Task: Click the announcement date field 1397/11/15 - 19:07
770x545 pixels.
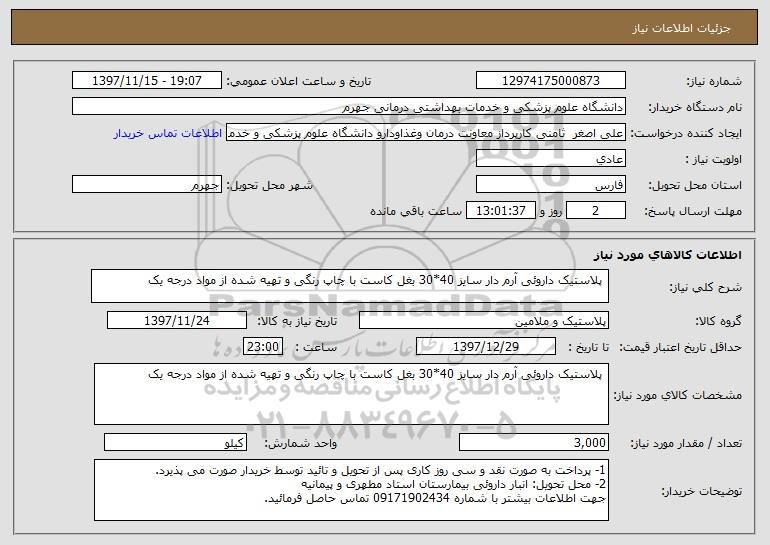Action: click(147, 81)
